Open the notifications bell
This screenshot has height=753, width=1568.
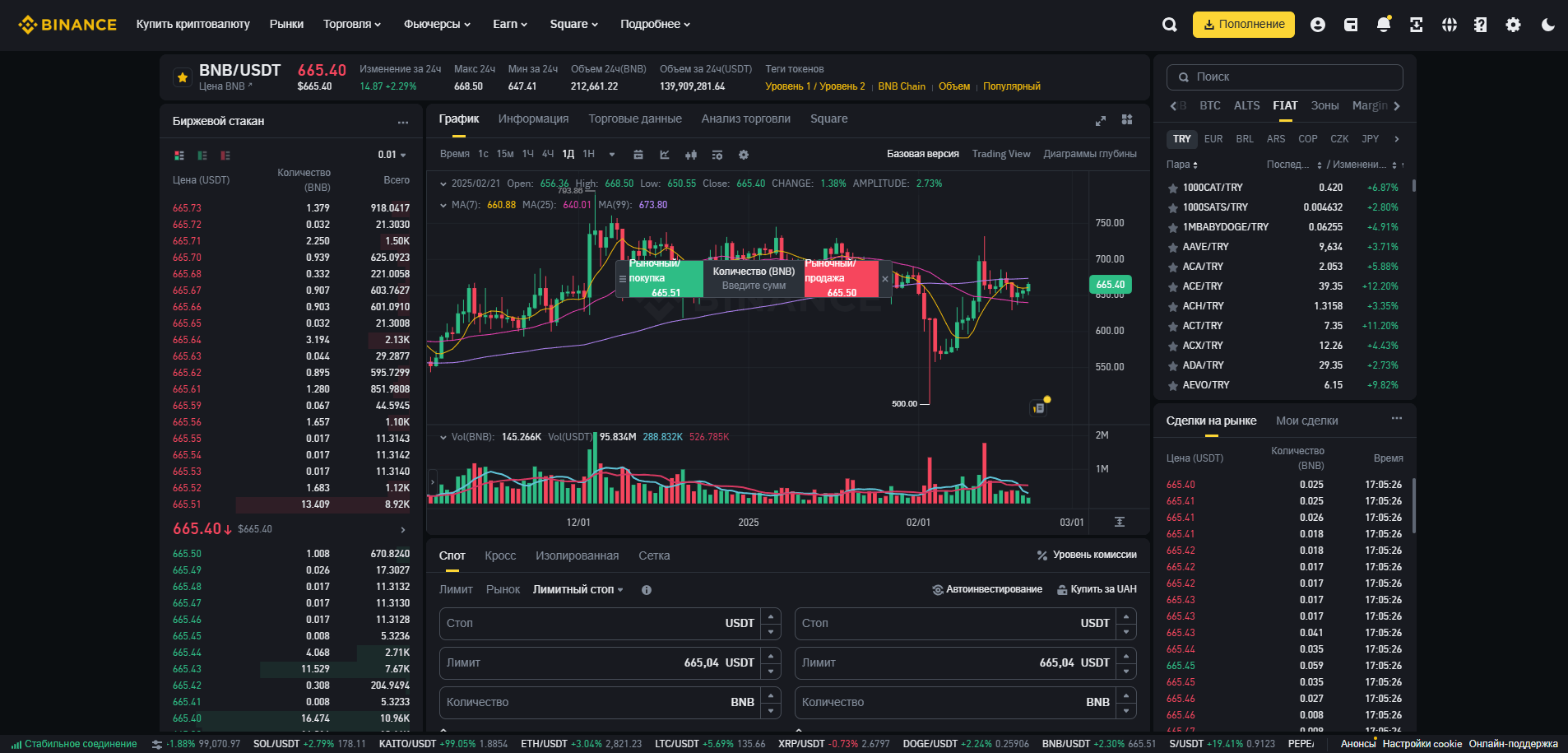tap(1384, 25)
